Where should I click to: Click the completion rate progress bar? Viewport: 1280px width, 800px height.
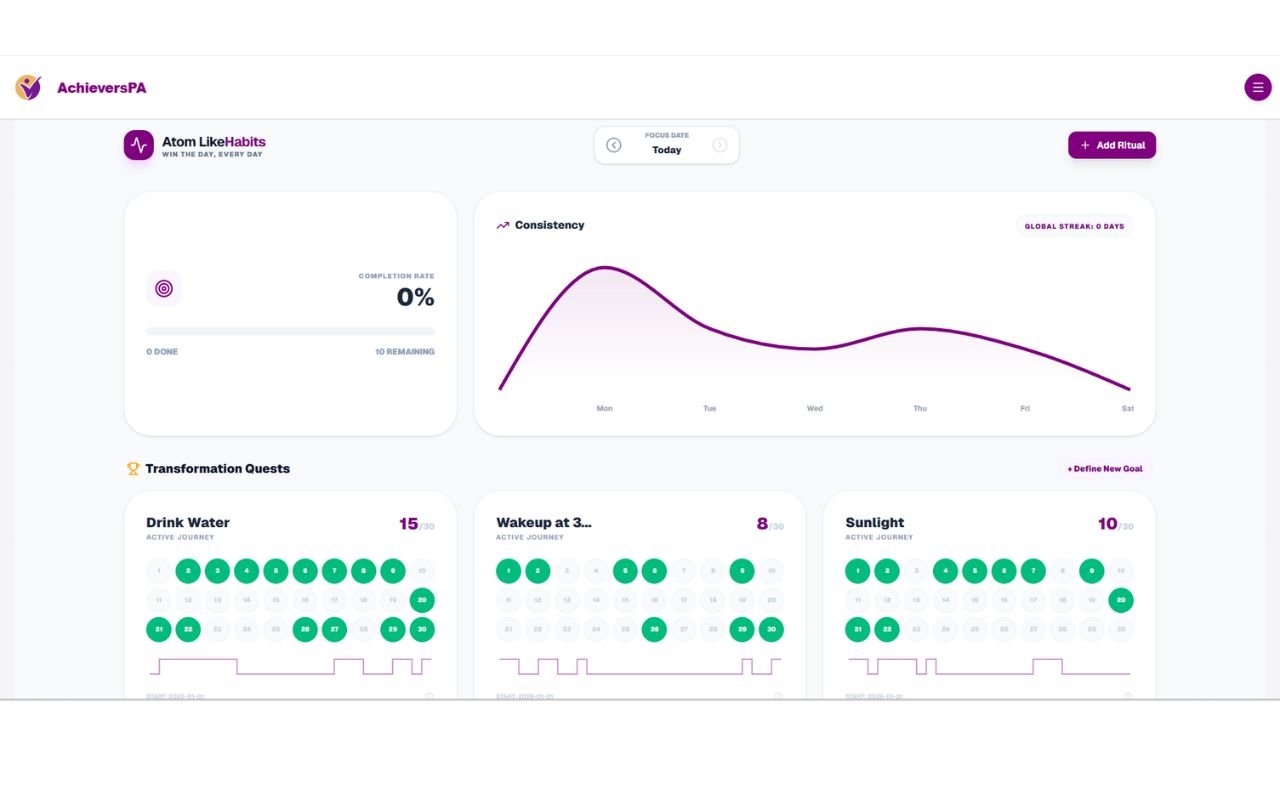[x=290, y=331]
